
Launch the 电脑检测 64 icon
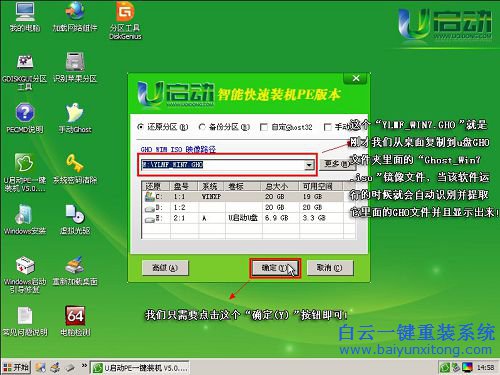75,321
